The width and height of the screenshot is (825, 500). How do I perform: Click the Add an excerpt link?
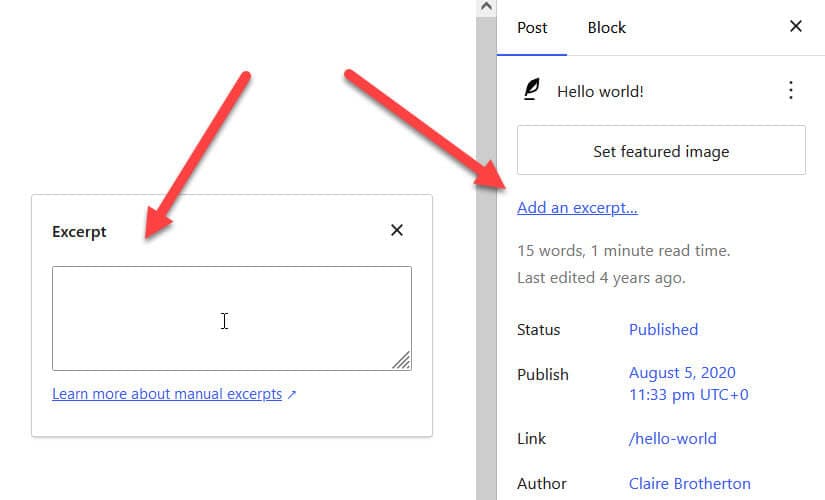(x=577, y=208)
